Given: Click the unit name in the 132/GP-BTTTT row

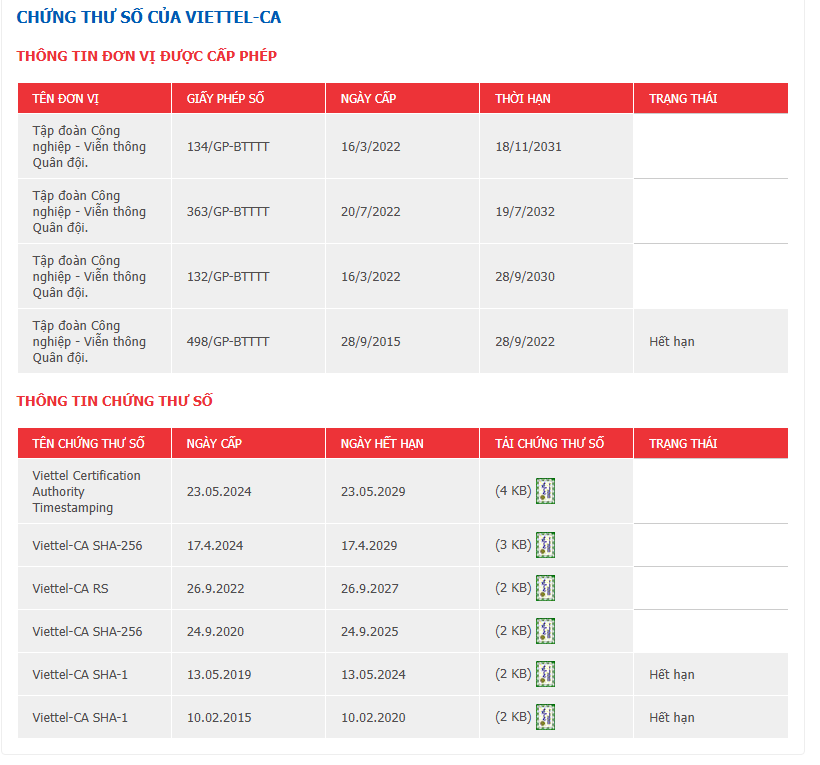Looking at the screenshot, I should click(x=89, y=276).
